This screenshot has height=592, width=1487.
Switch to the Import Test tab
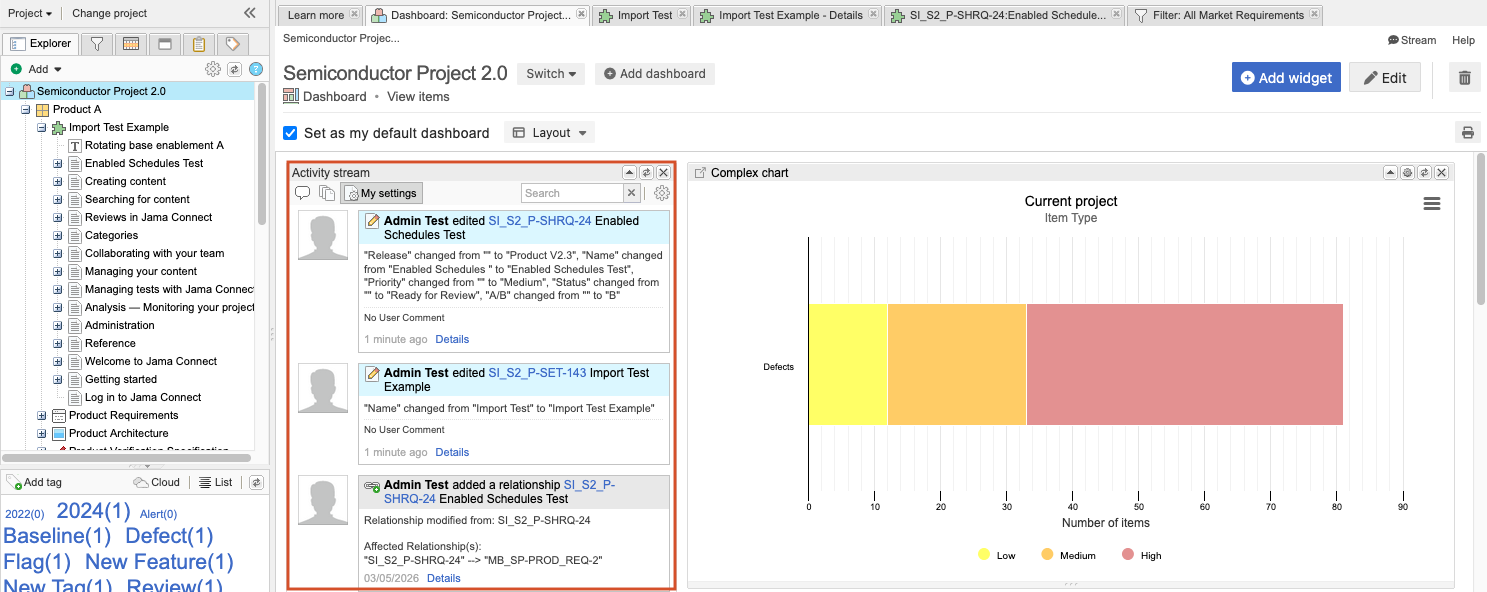click(640, 15)
